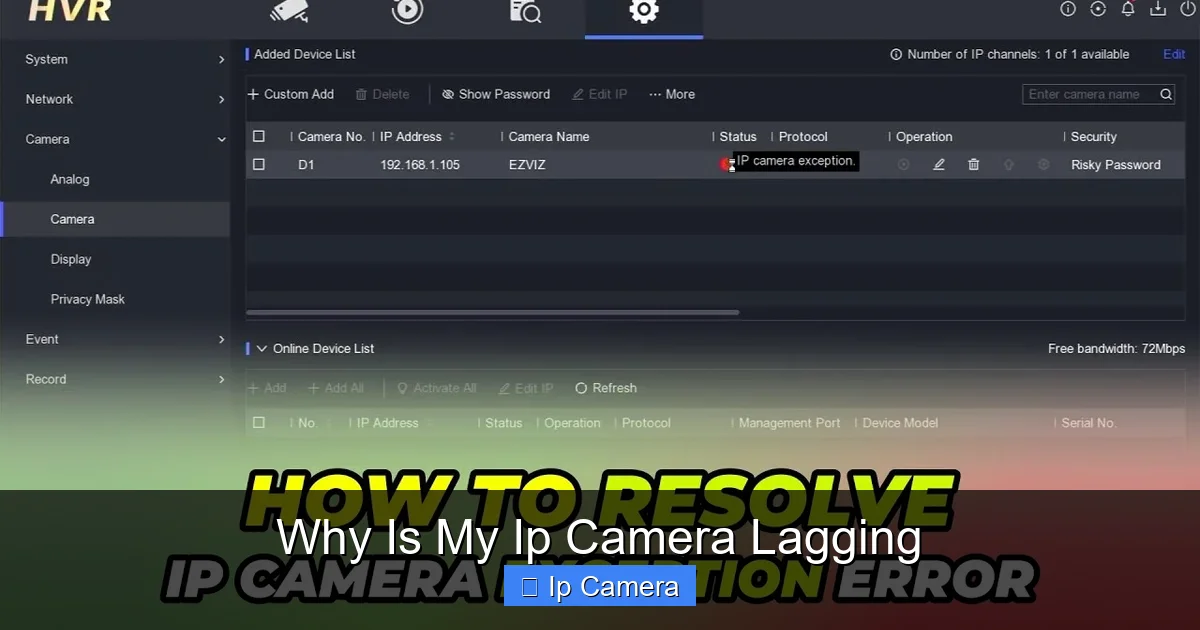Tick the checkbox for camera D1

tap(259, 164)
